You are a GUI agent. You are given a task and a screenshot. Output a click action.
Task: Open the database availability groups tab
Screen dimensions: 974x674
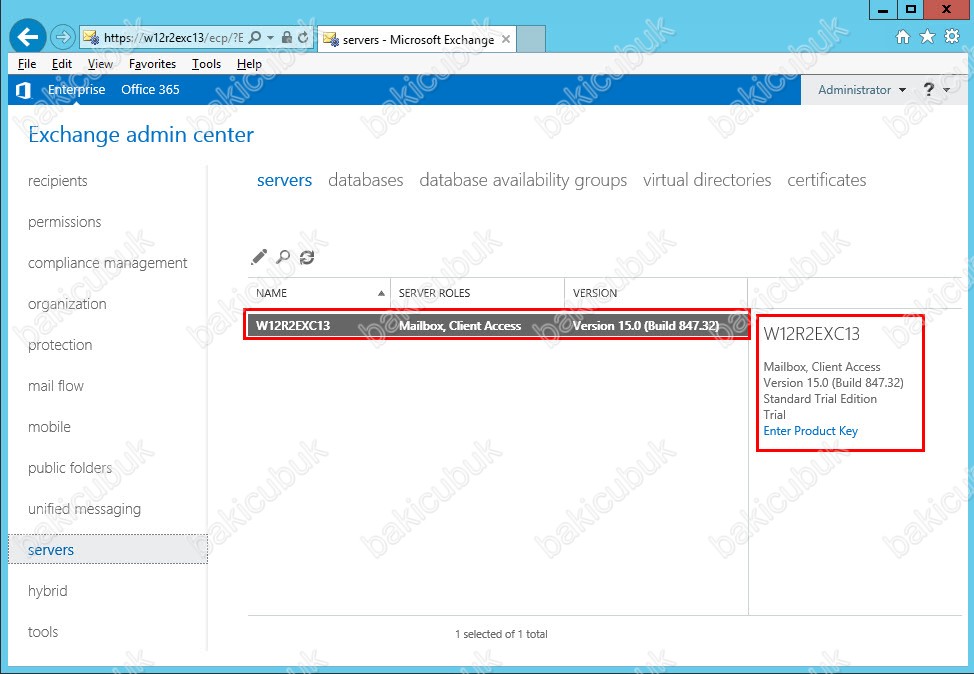(523, 180)
